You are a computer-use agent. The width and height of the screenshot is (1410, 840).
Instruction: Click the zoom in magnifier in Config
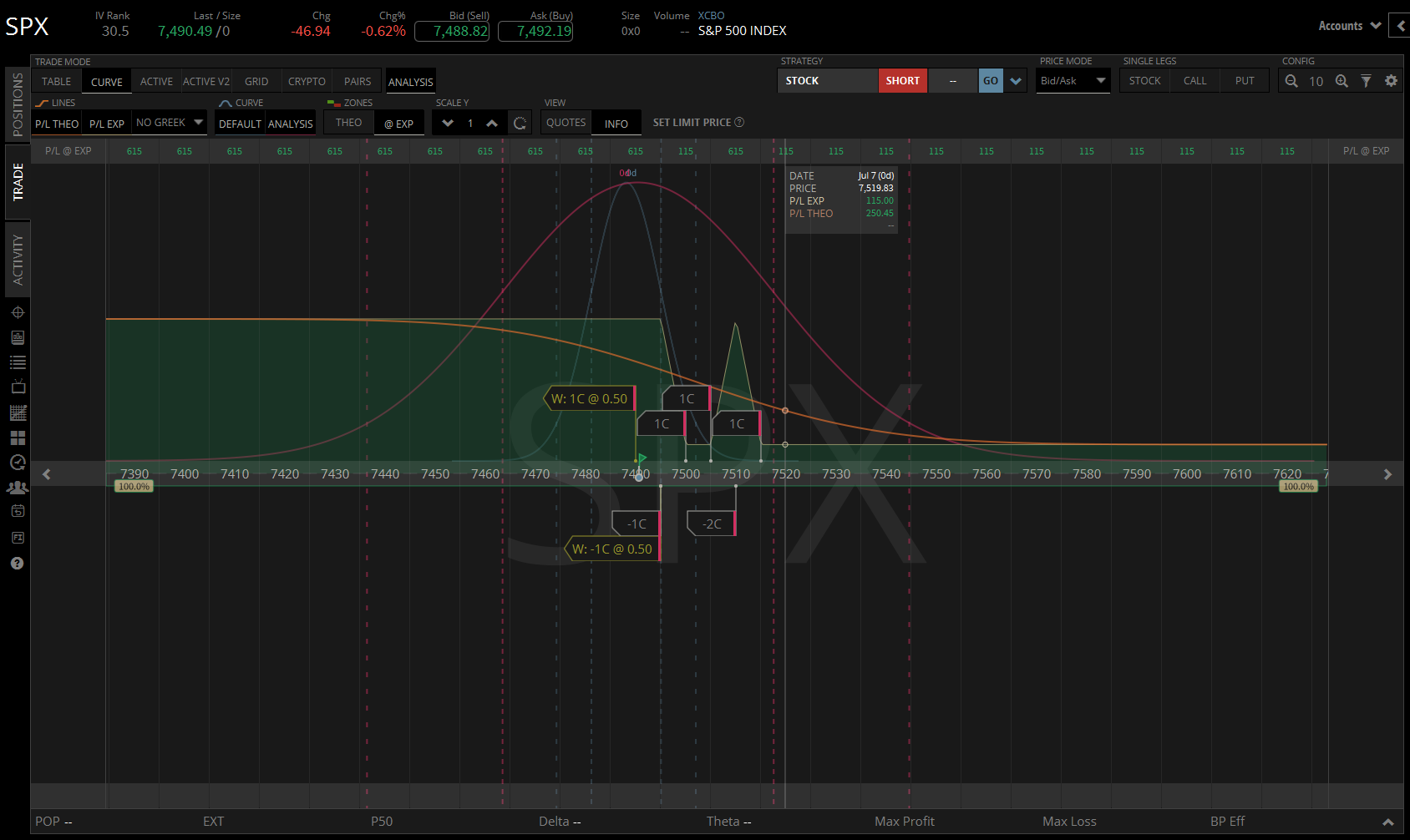[x=1342, y=81]
